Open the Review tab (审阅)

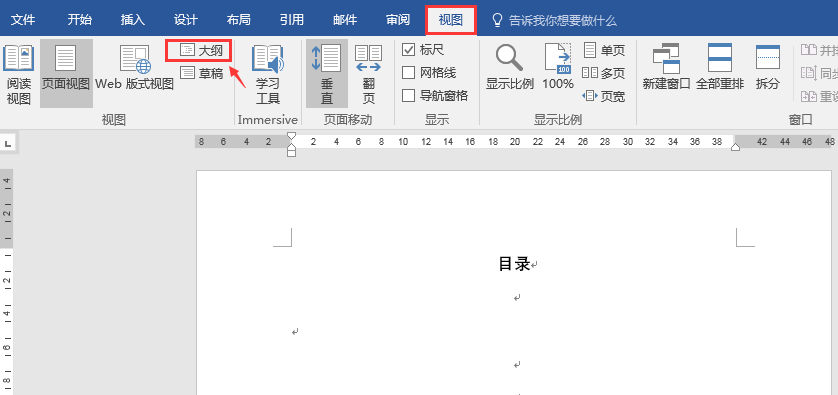click(398, 20)
